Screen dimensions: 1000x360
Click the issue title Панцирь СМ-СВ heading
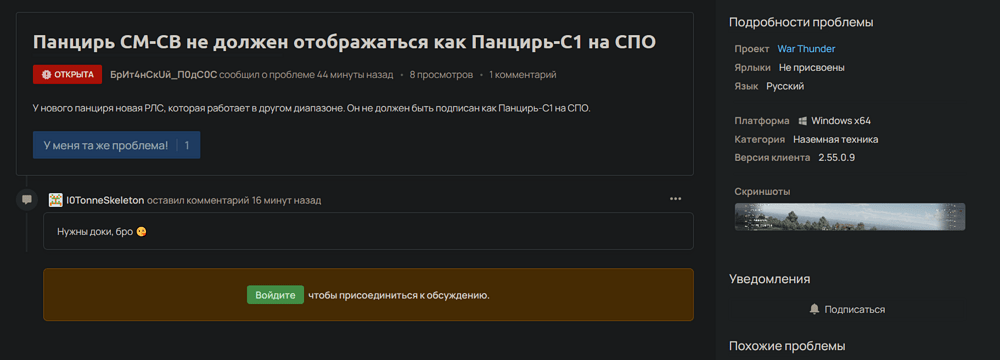tap(344, 42)
